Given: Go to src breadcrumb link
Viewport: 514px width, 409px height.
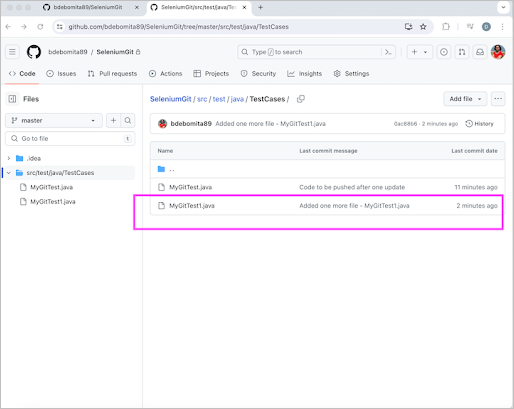Looking at the screenshot, I should pos(202,99).
